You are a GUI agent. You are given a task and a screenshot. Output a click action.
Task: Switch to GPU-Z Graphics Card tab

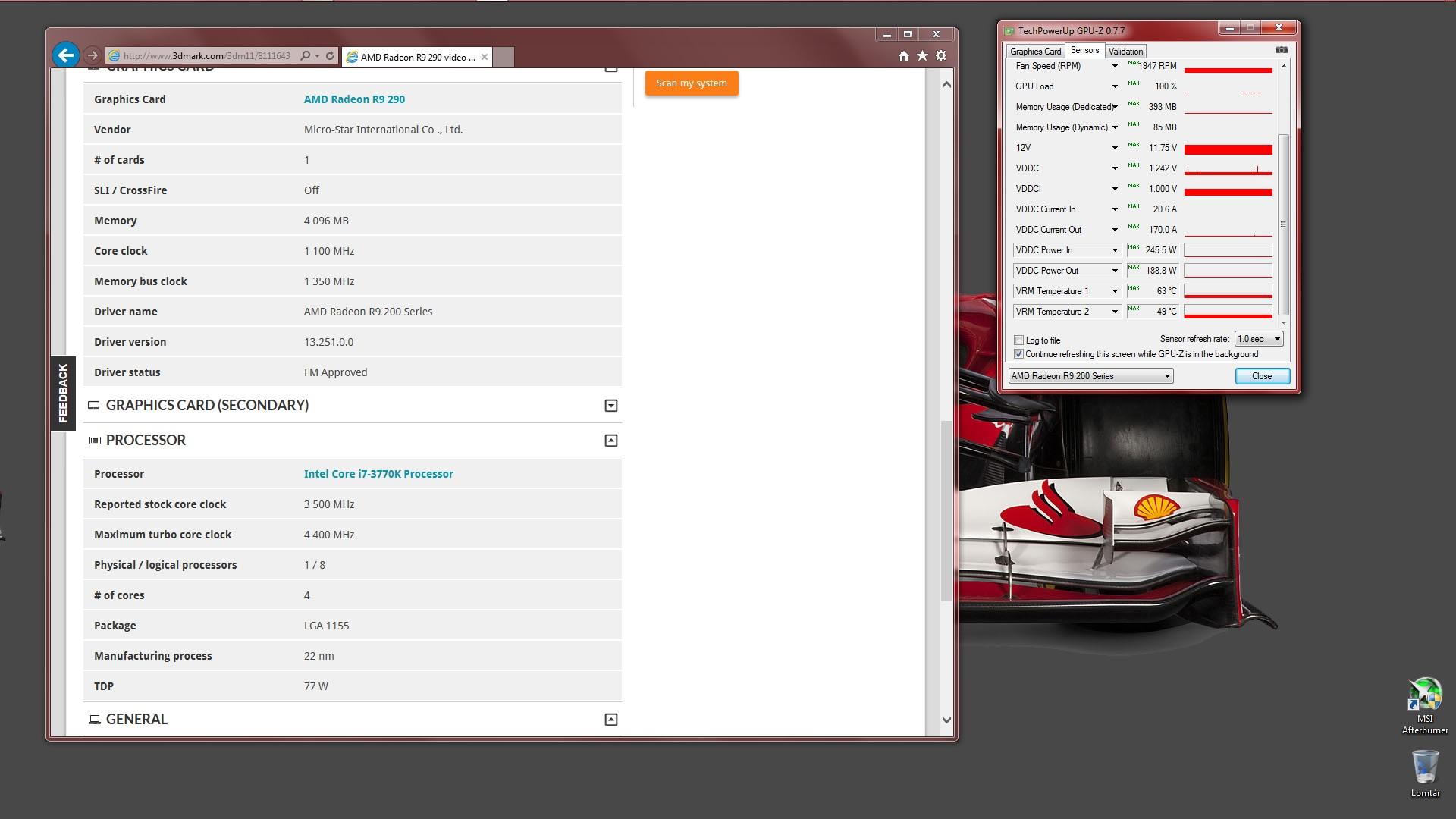(1035, 52)
